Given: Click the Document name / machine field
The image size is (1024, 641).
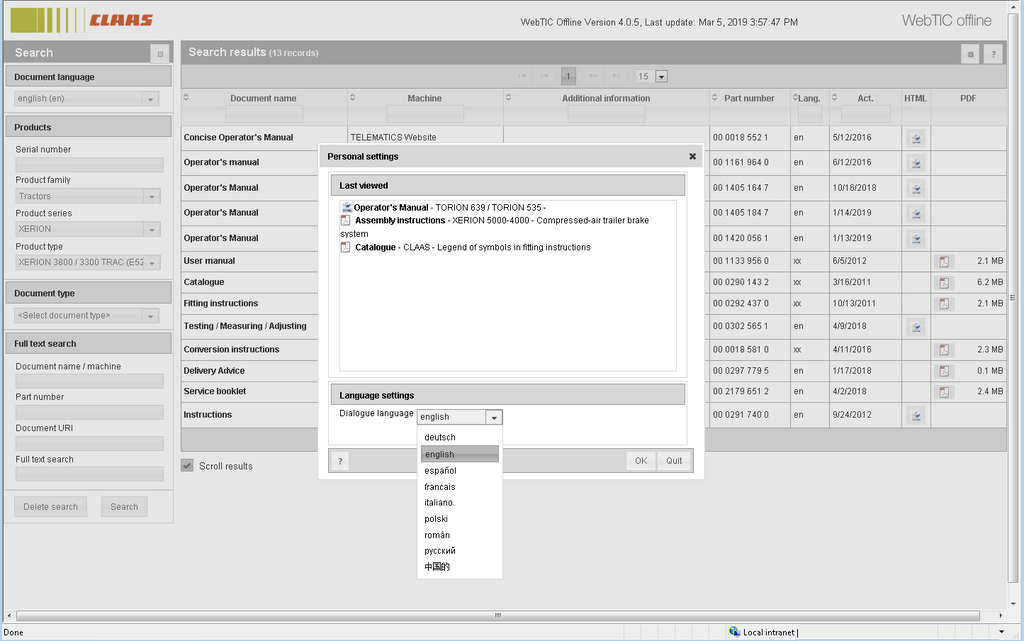Looking at the screenshot, I should click(x=89, y=381).
